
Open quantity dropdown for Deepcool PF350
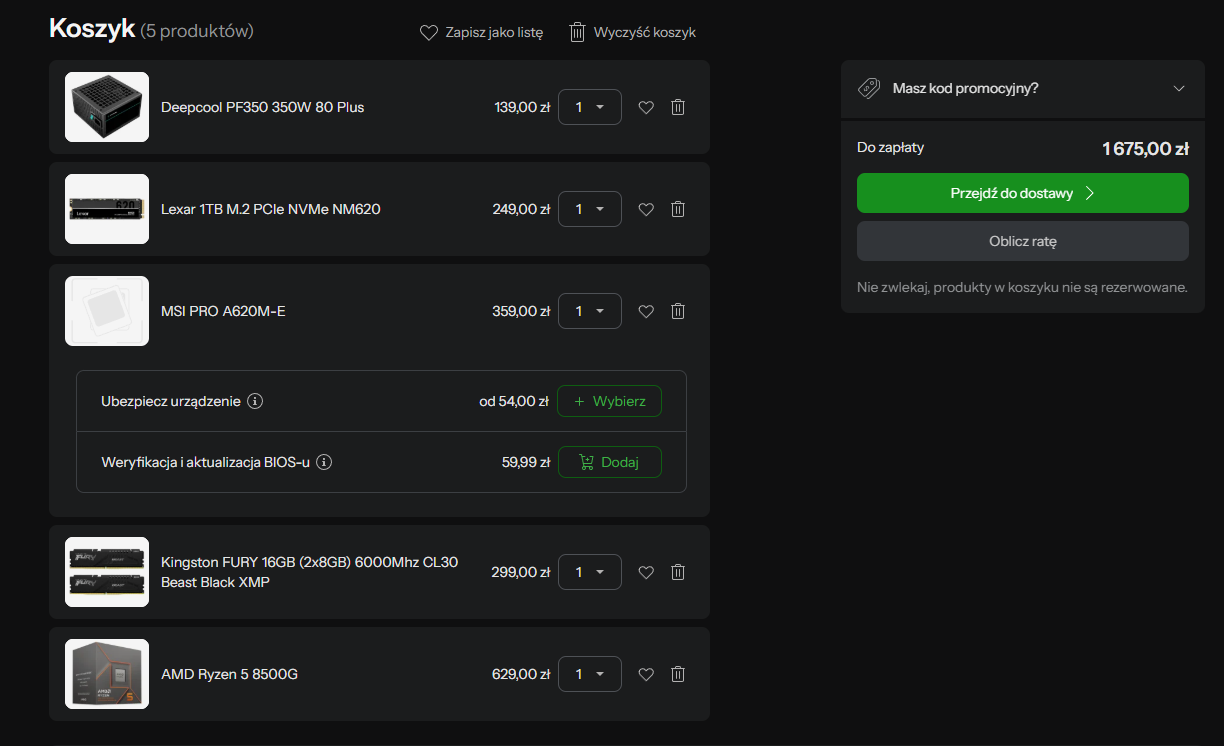pyautogui.click(x=590, y=107)
